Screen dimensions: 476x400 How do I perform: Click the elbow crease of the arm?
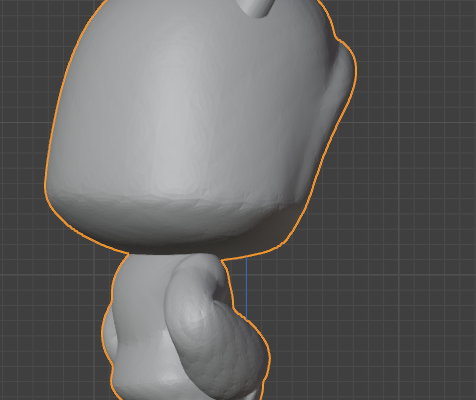218,293
